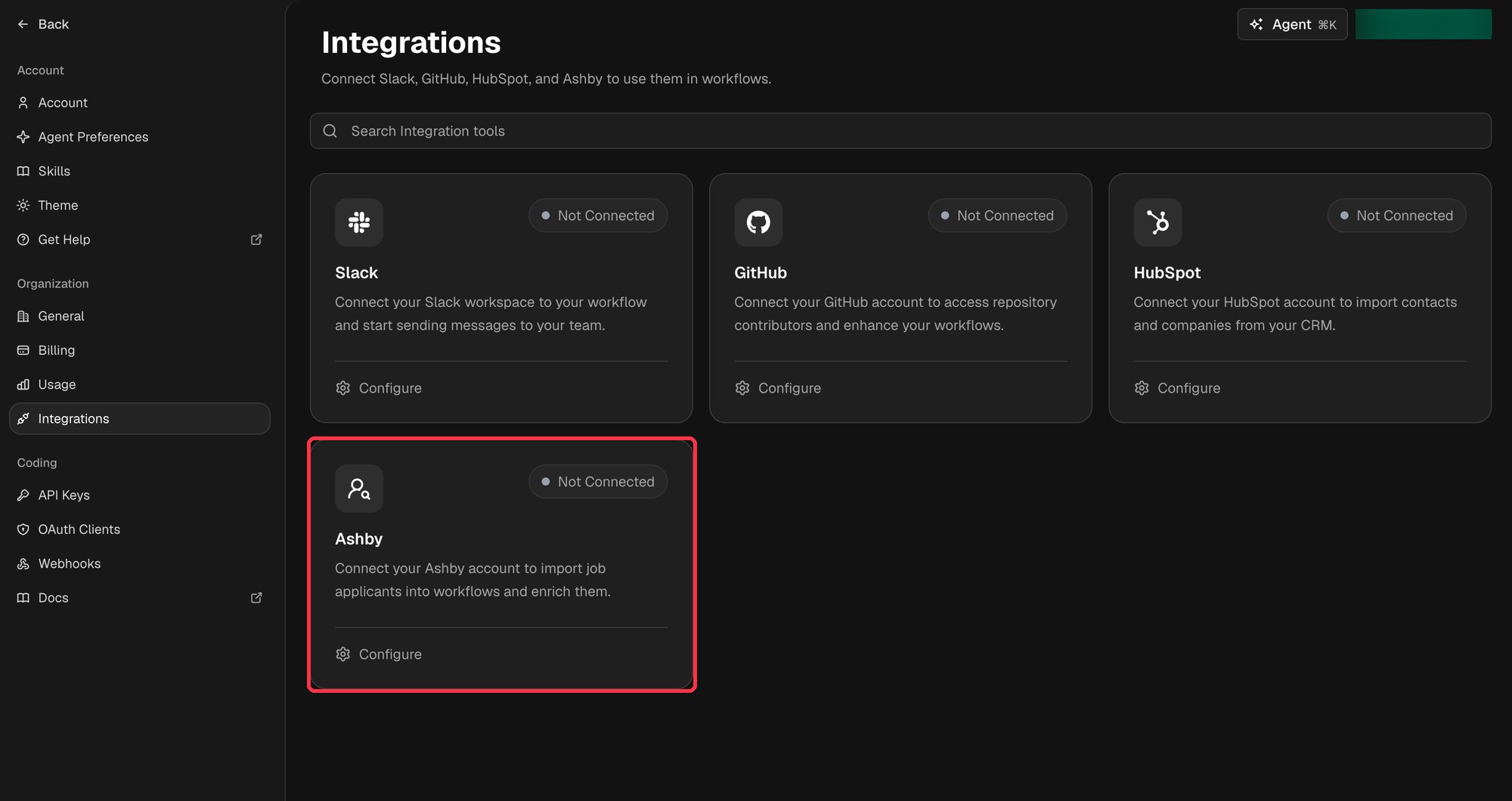Open General organization settings

click(140, 316)
